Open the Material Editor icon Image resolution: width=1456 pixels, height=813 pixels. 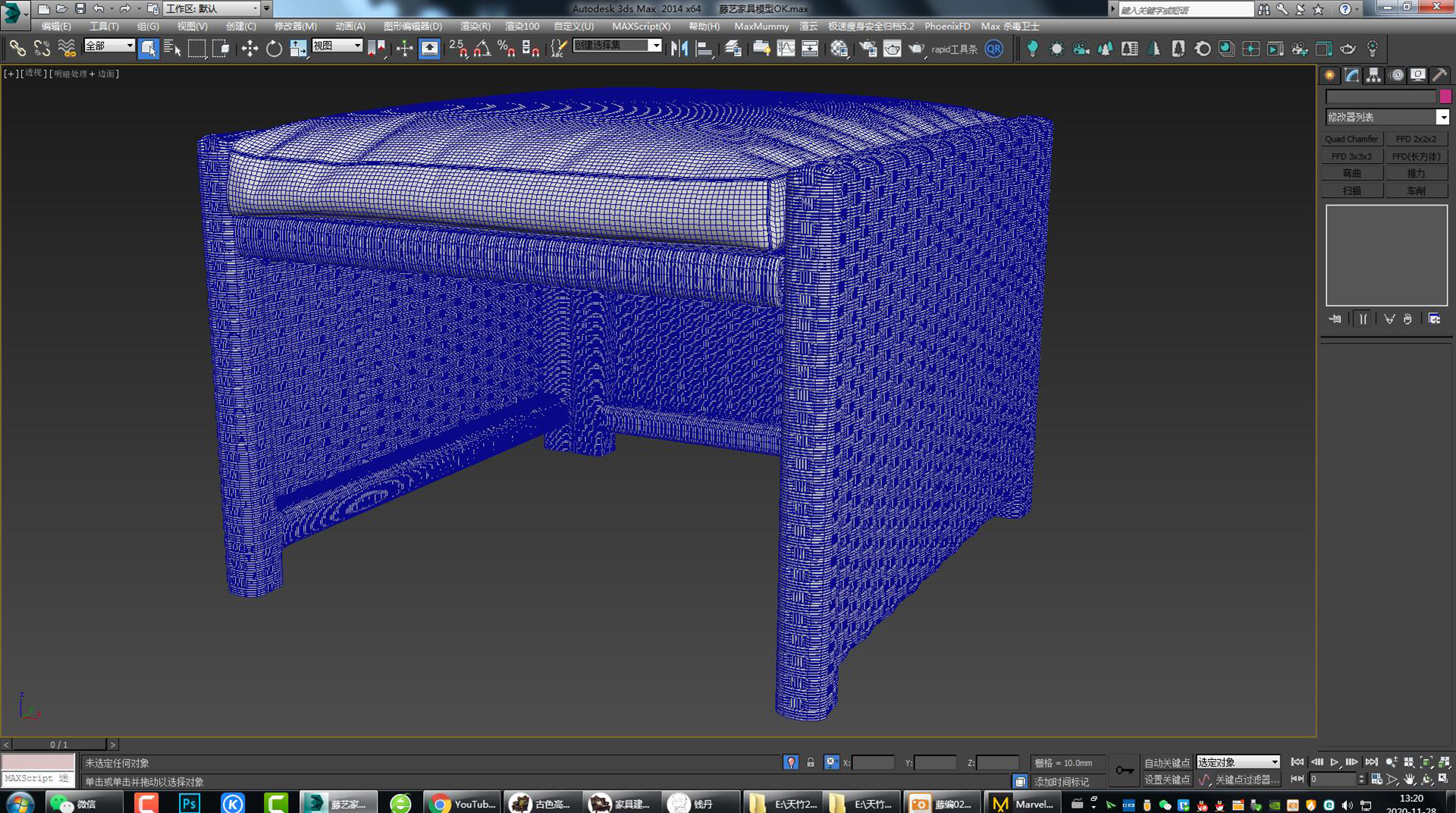839,49
